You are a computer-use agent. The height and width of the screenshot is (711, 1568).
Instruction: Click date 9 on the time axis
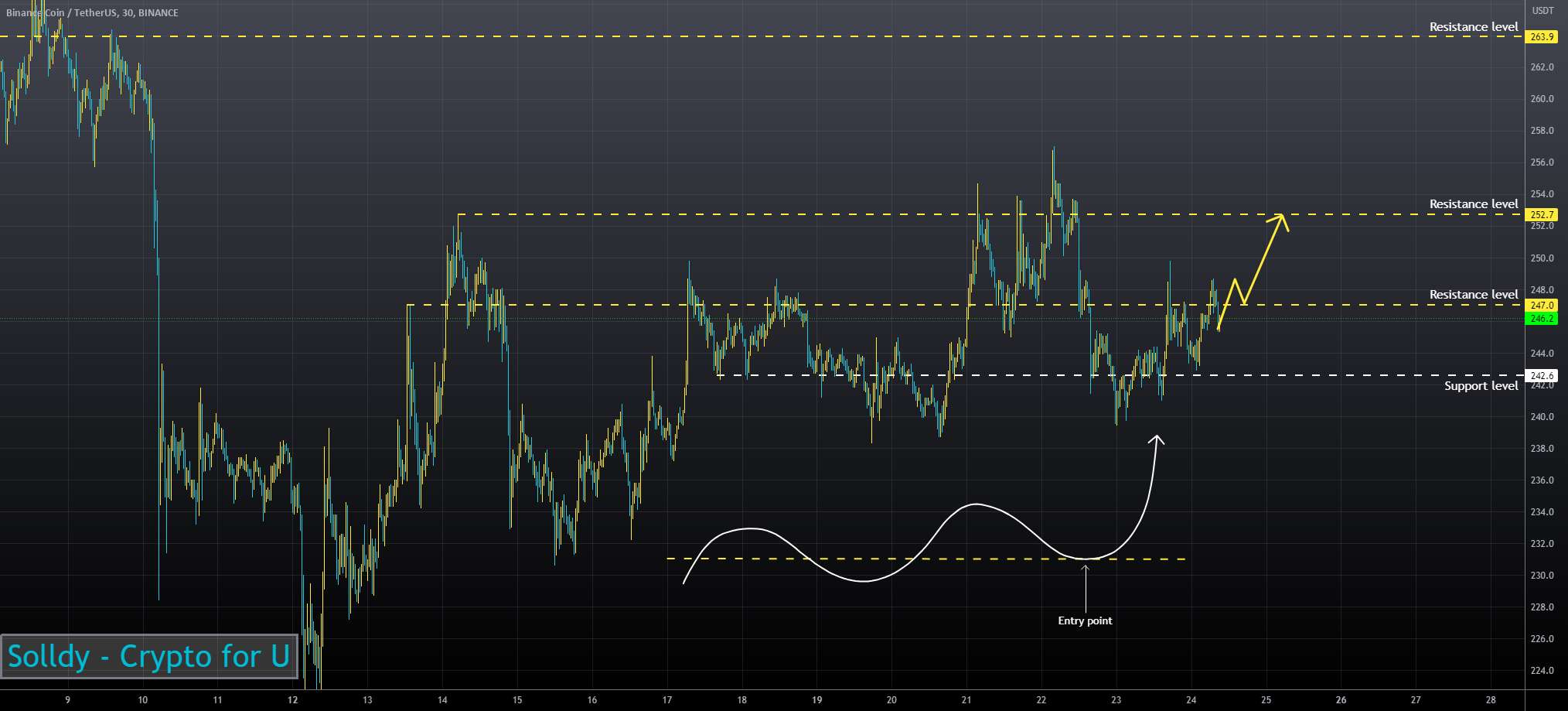tap(68, 700)
